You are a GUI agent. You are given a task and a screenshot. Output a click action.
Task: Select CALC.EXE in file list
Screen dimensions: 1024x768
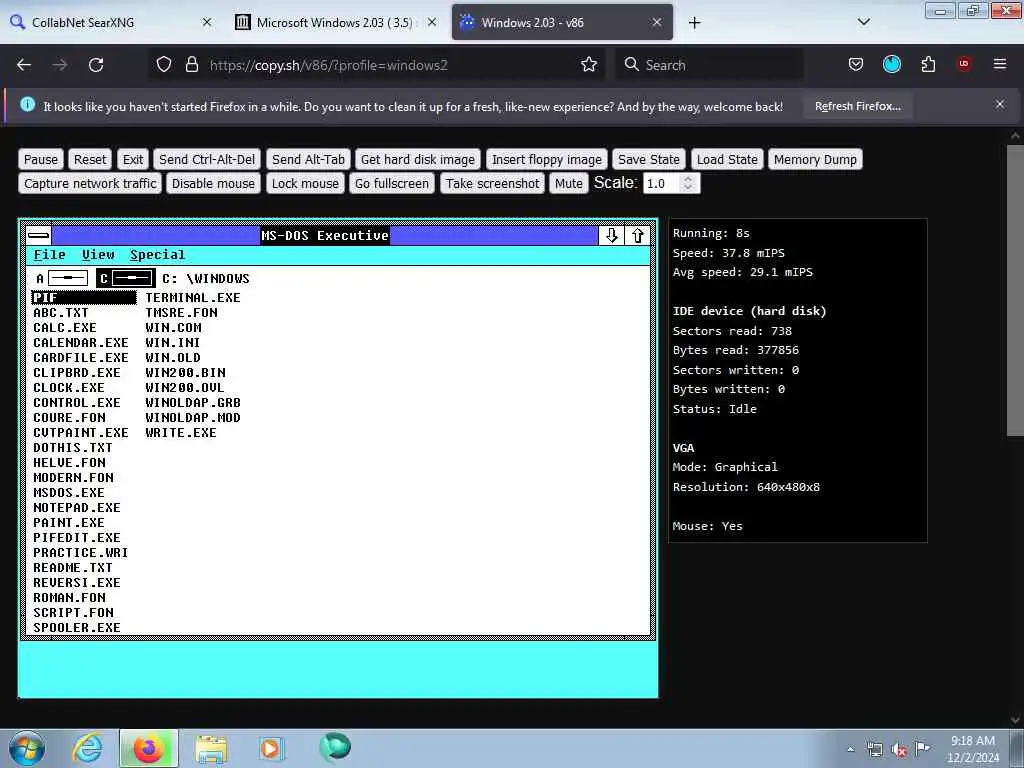point(65,328)
